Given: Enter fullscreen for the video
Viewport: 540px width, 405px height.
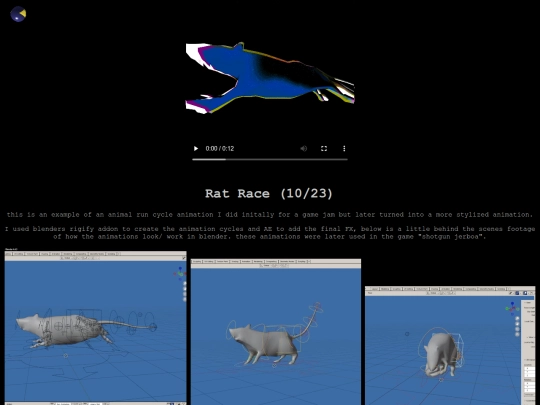Looking at the screenshot, I should pyautogui.click(x=324, y=148).
